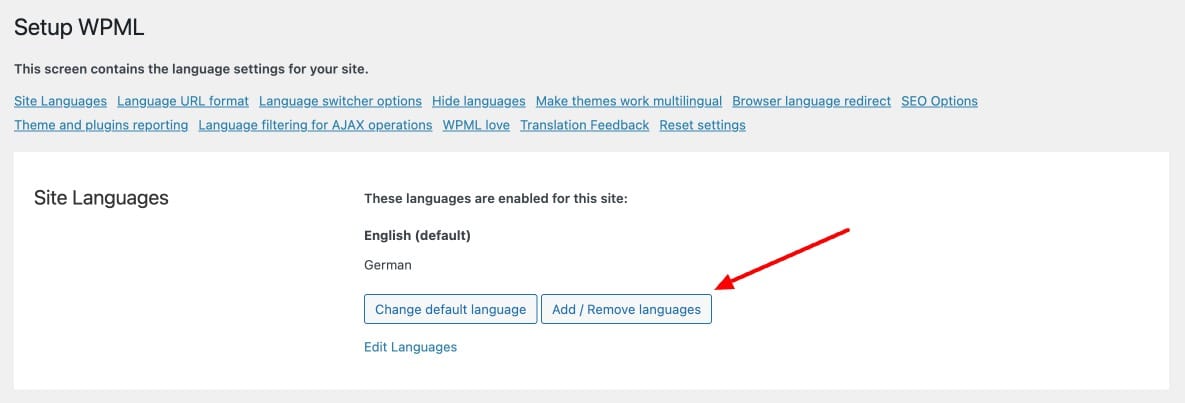Select the English (default) language text
This screenshot has width=1185, height=403.
417,236
